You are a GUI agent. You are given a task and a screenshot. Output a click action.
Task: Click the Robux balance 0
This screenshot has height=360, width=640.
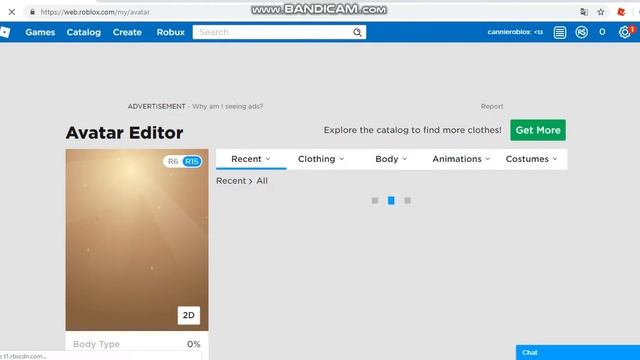pos(602,32)
